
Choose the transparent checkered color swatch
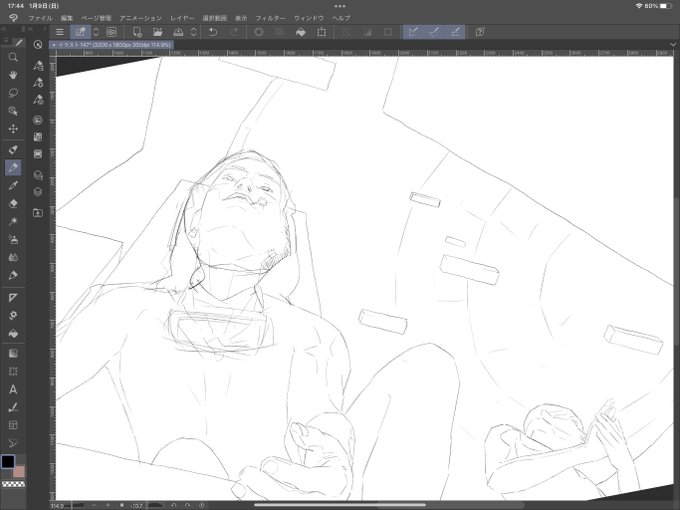pos(13,484)
